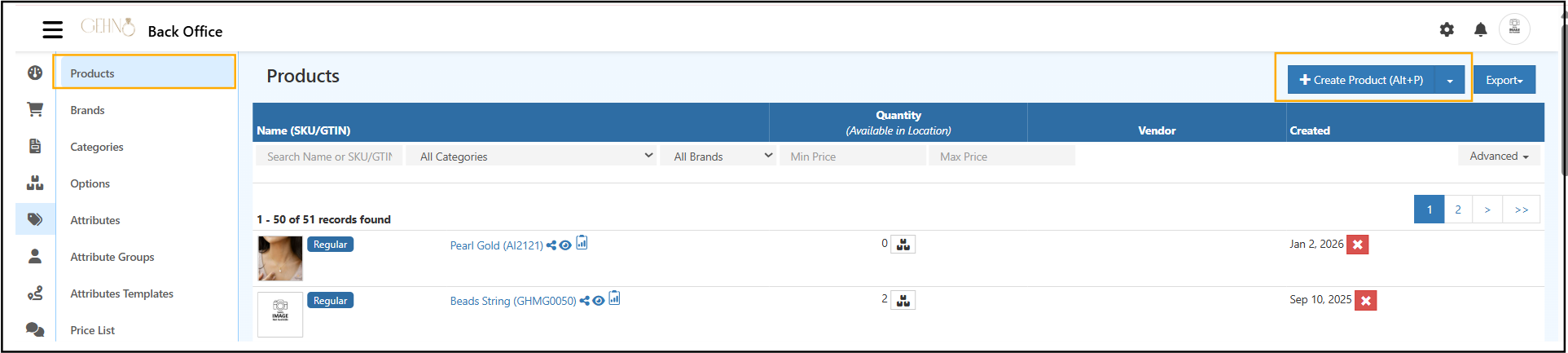Click stock locations icon for Pearl Gold

coord(903,245)
